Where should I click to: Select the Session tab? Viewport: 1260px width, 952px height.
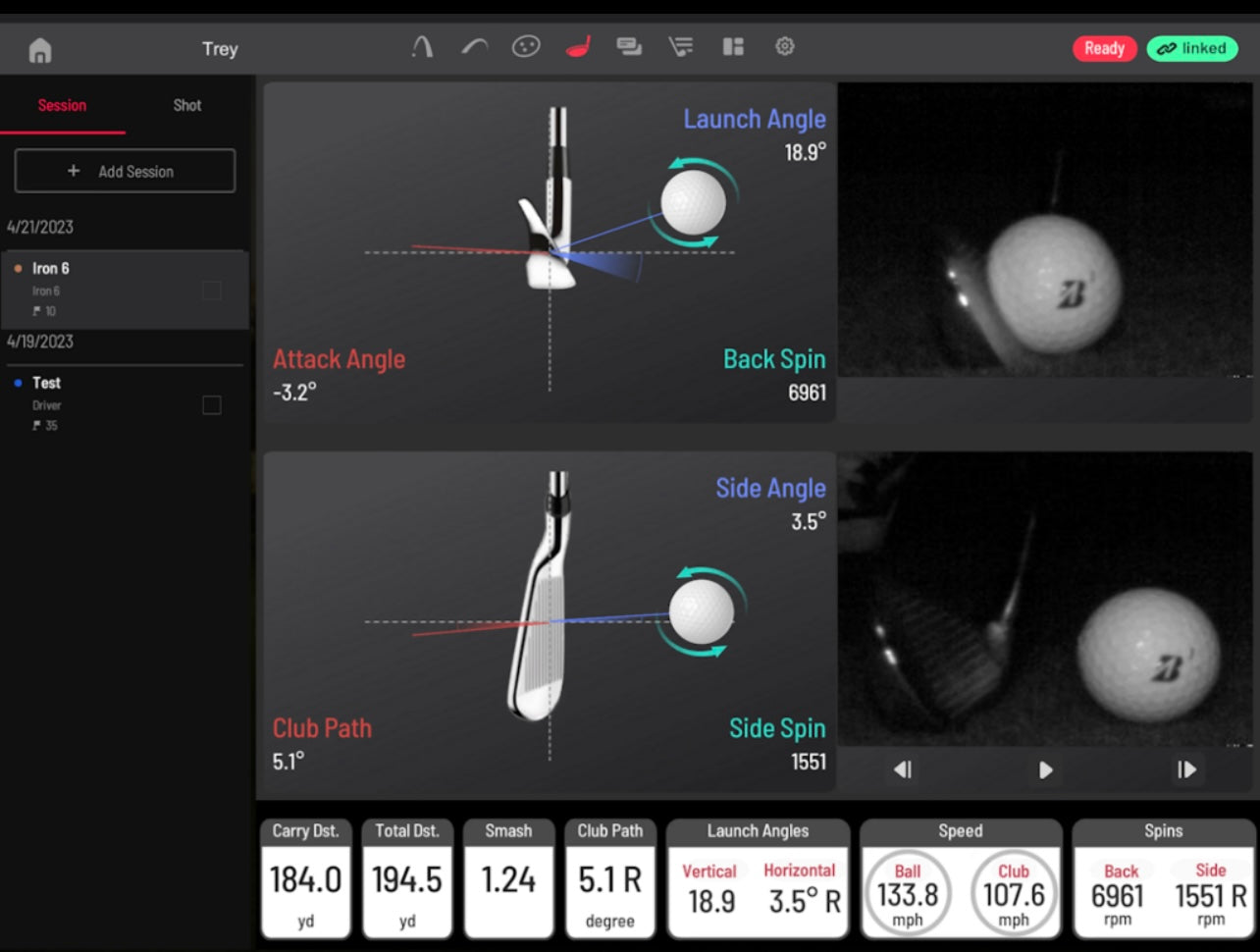pos(62,105)
